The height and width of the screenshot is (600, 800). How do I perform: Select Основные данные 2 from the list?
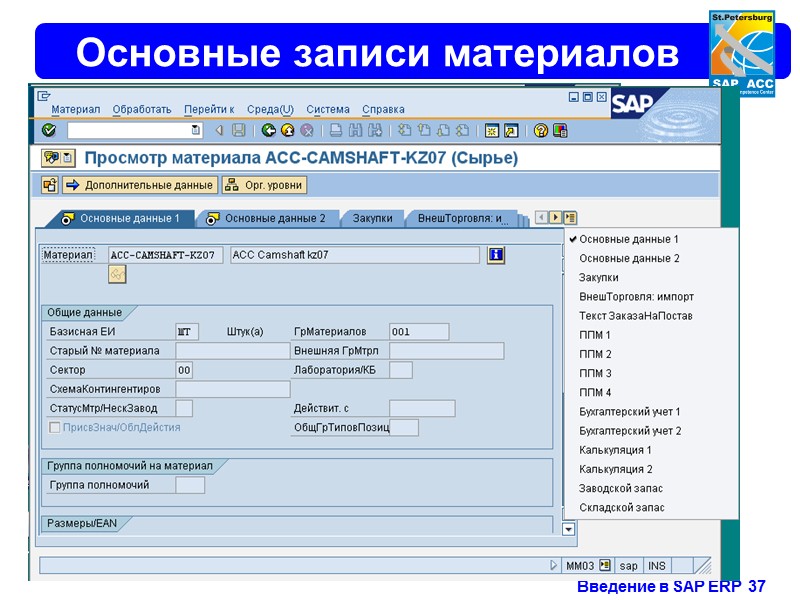[x=629, y=259]
